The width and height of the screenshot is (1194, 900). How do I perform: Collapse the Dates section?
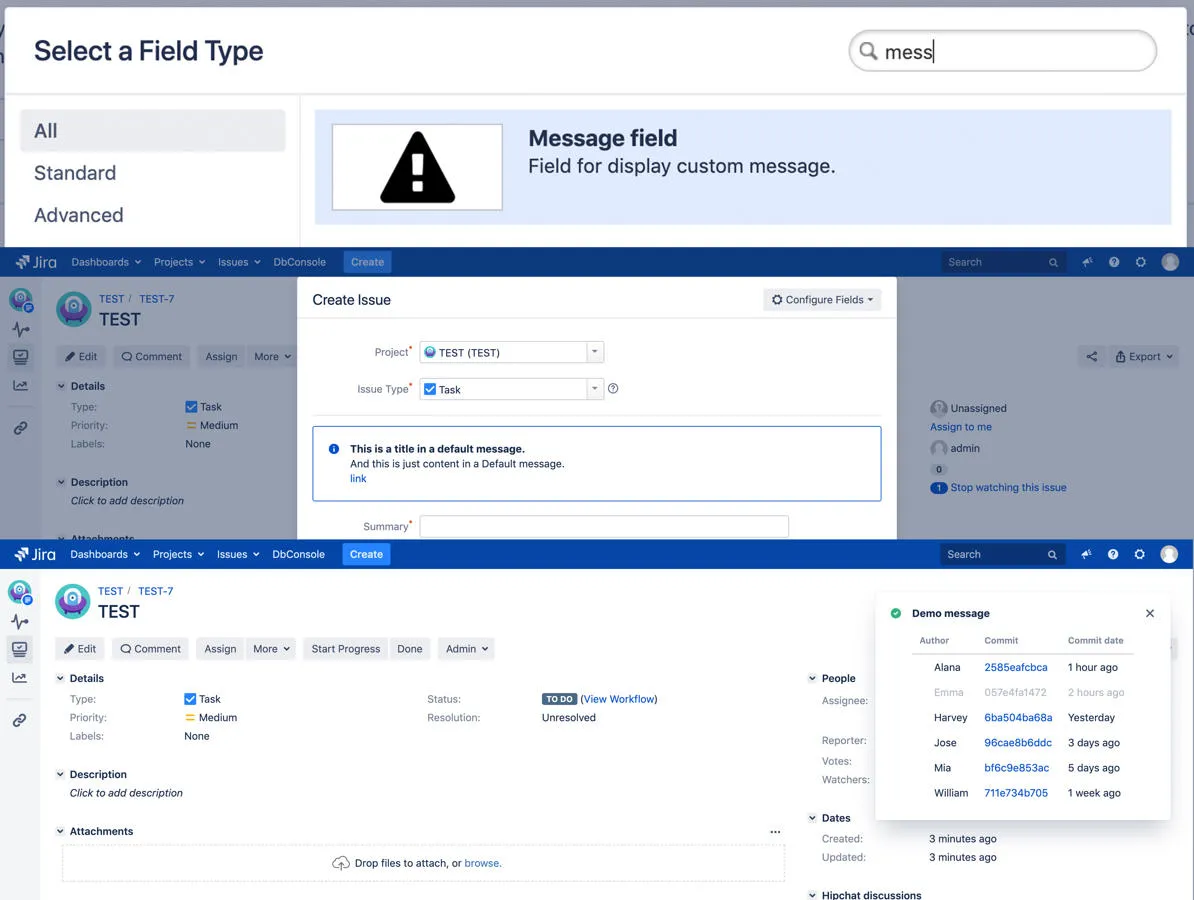pyautogui.click(x=812, y=818)
